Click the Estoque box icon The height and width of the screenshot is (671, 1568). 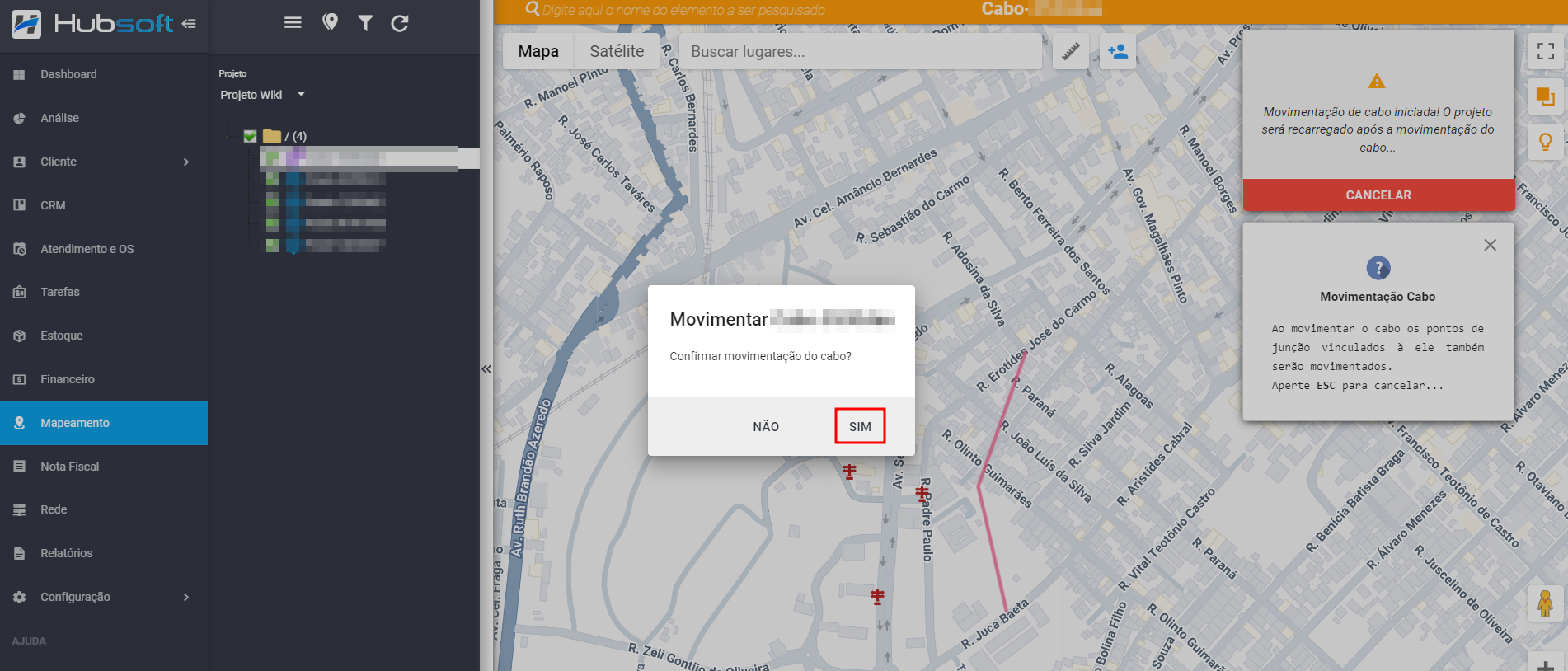pyautogui.click(x=20, y=335)
